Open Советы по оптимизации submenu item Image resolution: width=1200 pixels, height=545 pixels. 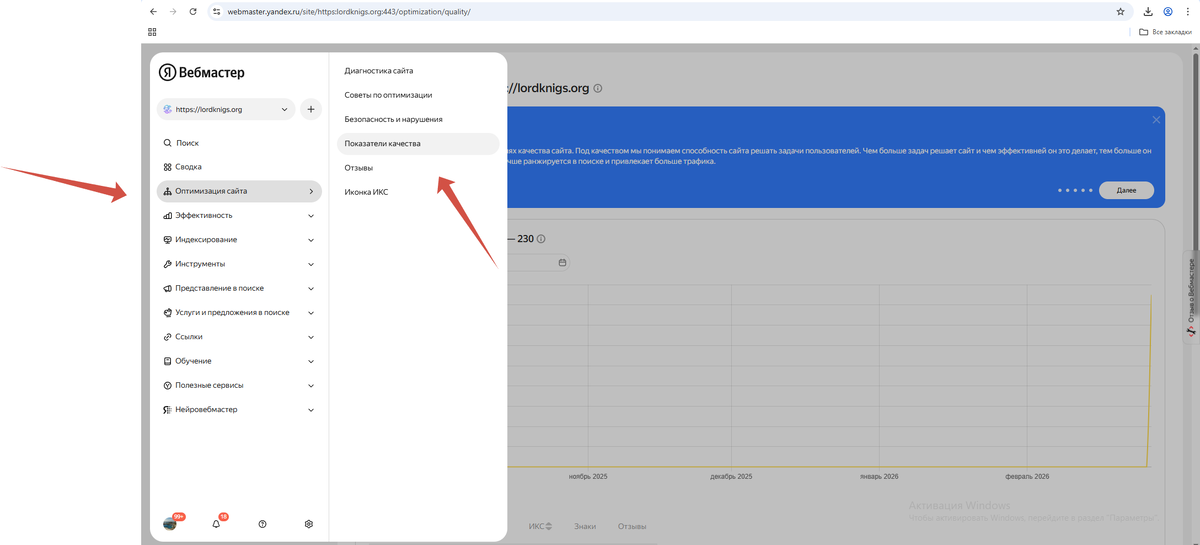click(418, 95)
